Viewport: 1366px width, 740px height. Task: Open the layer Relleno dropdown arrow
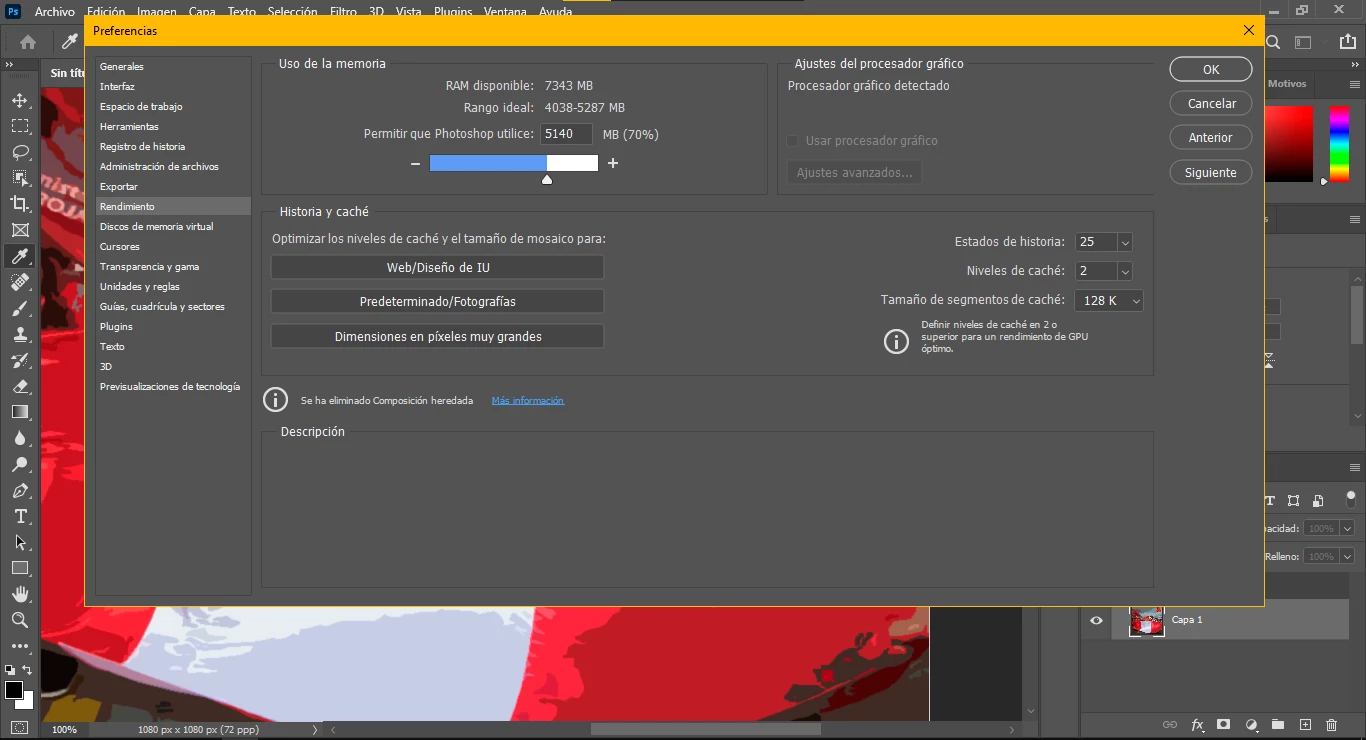coord(1347,556)
